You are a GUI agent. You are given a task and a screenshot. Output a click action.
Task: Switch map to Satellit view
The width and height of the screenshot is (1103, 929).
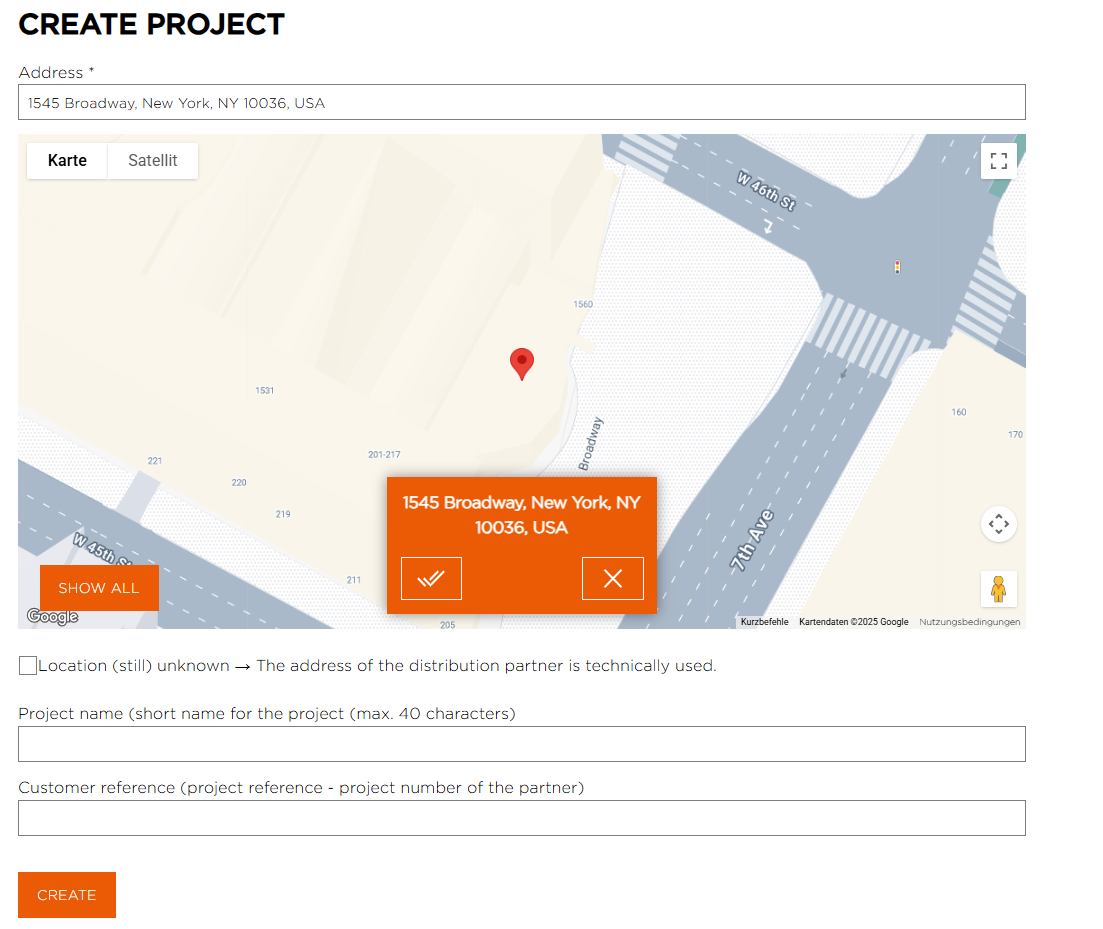click(153, 161)
